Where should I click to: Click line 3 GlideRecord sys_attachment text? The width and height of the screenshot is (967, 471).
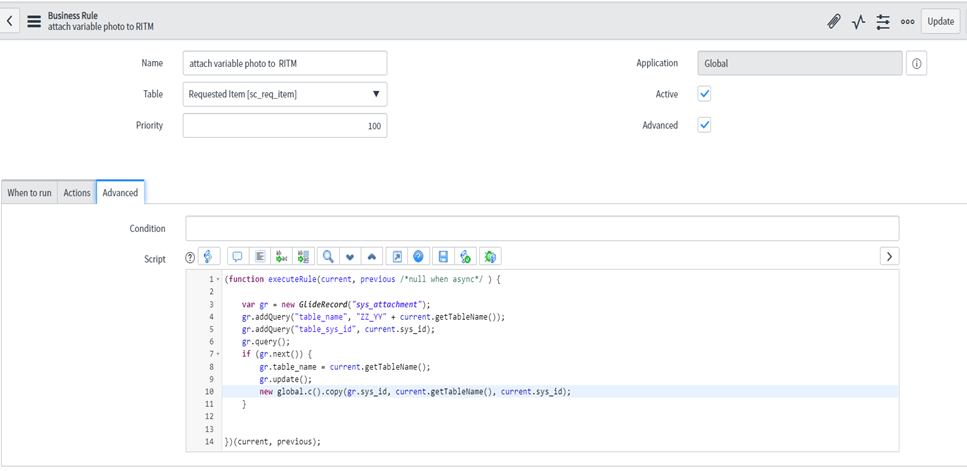(335, 304)
